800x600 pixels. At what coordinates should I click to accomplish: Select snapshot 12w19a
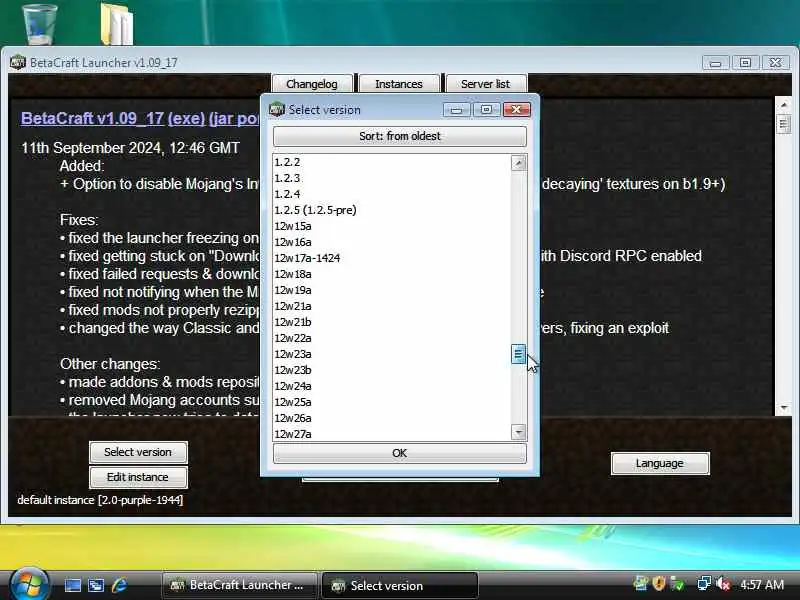[x=392, y=290]
